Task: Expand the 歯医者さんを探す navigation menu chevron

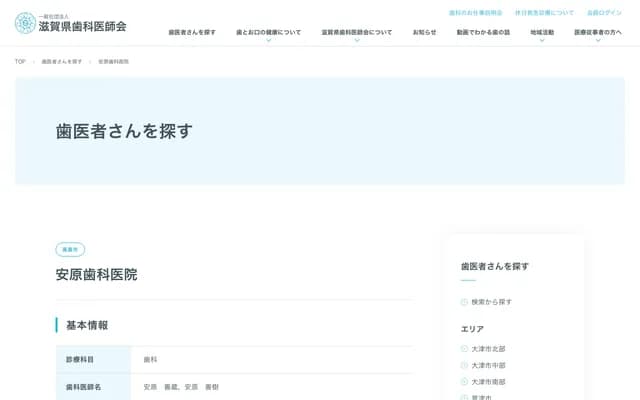Action: coord(192,41)
